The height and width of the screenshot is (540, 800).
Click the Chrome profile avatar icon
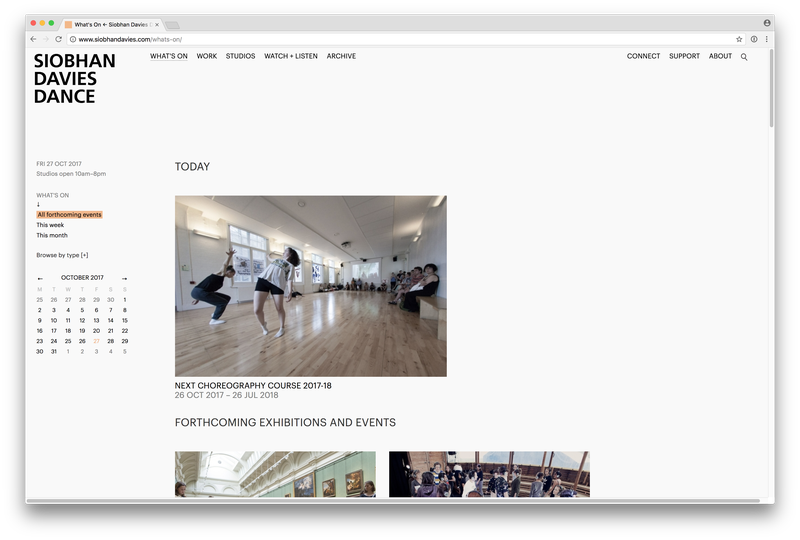coord(767,23)
